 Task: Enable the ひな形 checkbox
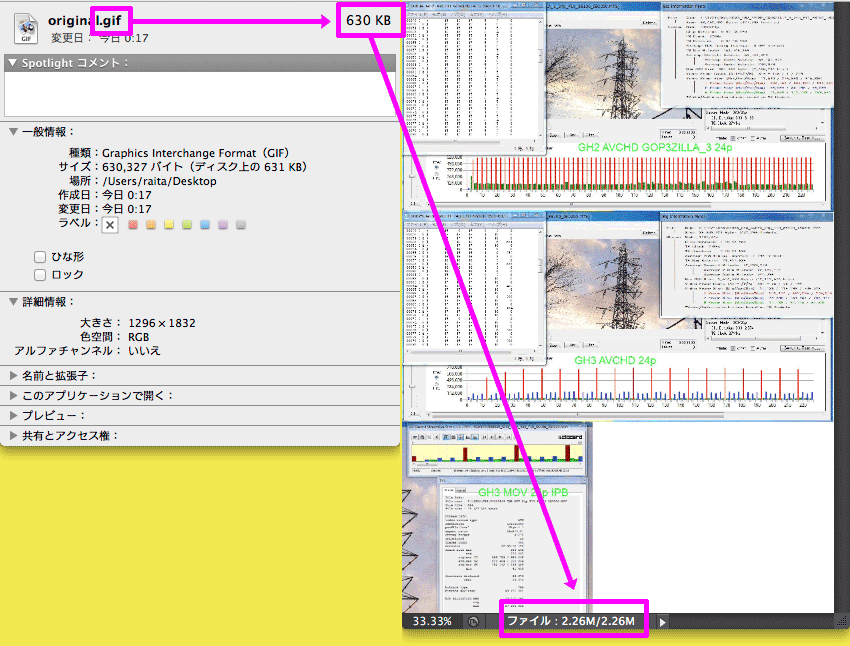41,256
